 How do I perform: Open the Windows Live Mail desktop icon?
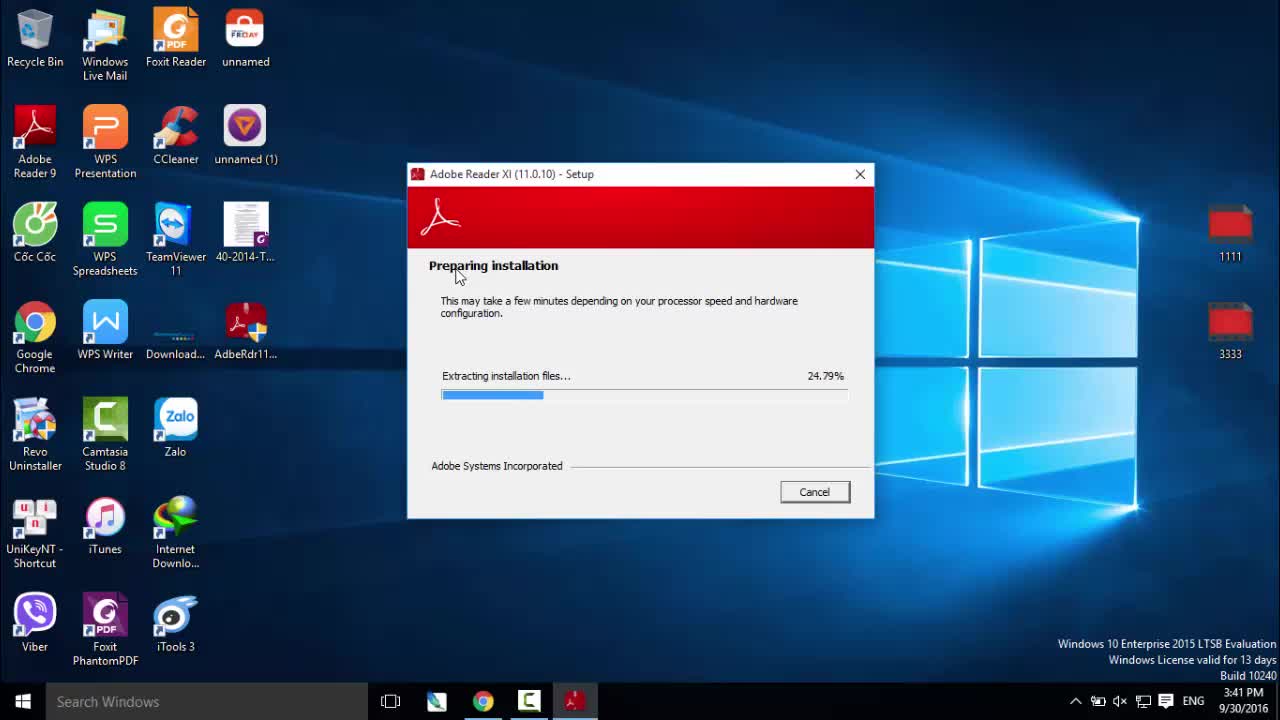pyautogui.click(x=105, y=46)
